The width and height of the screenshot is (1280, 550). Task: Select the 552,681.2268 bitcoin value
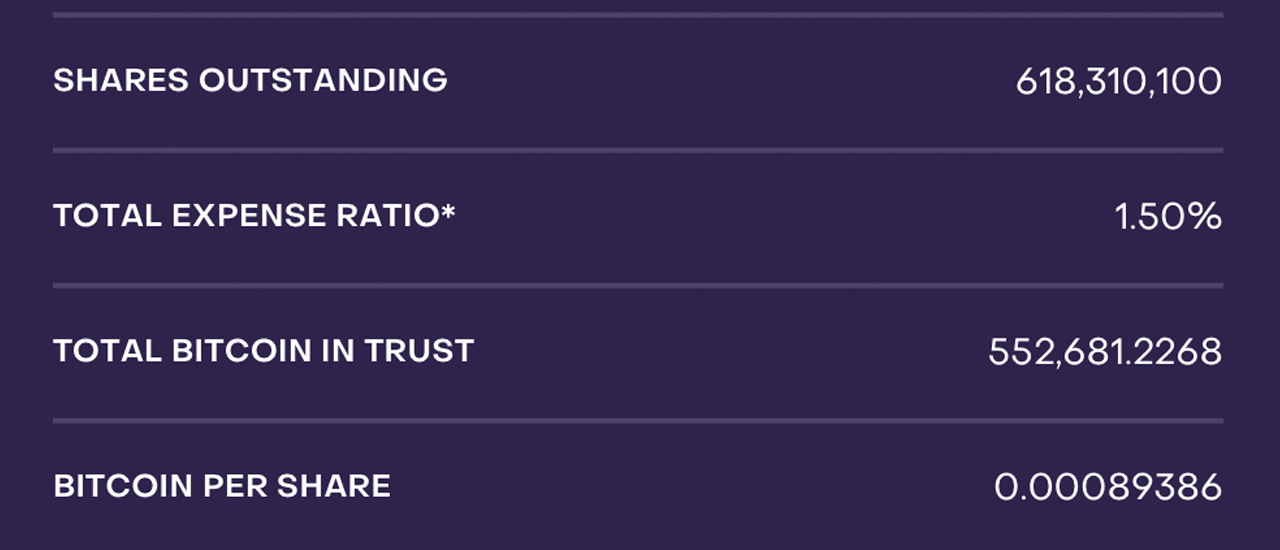[x=1105, y=352]
